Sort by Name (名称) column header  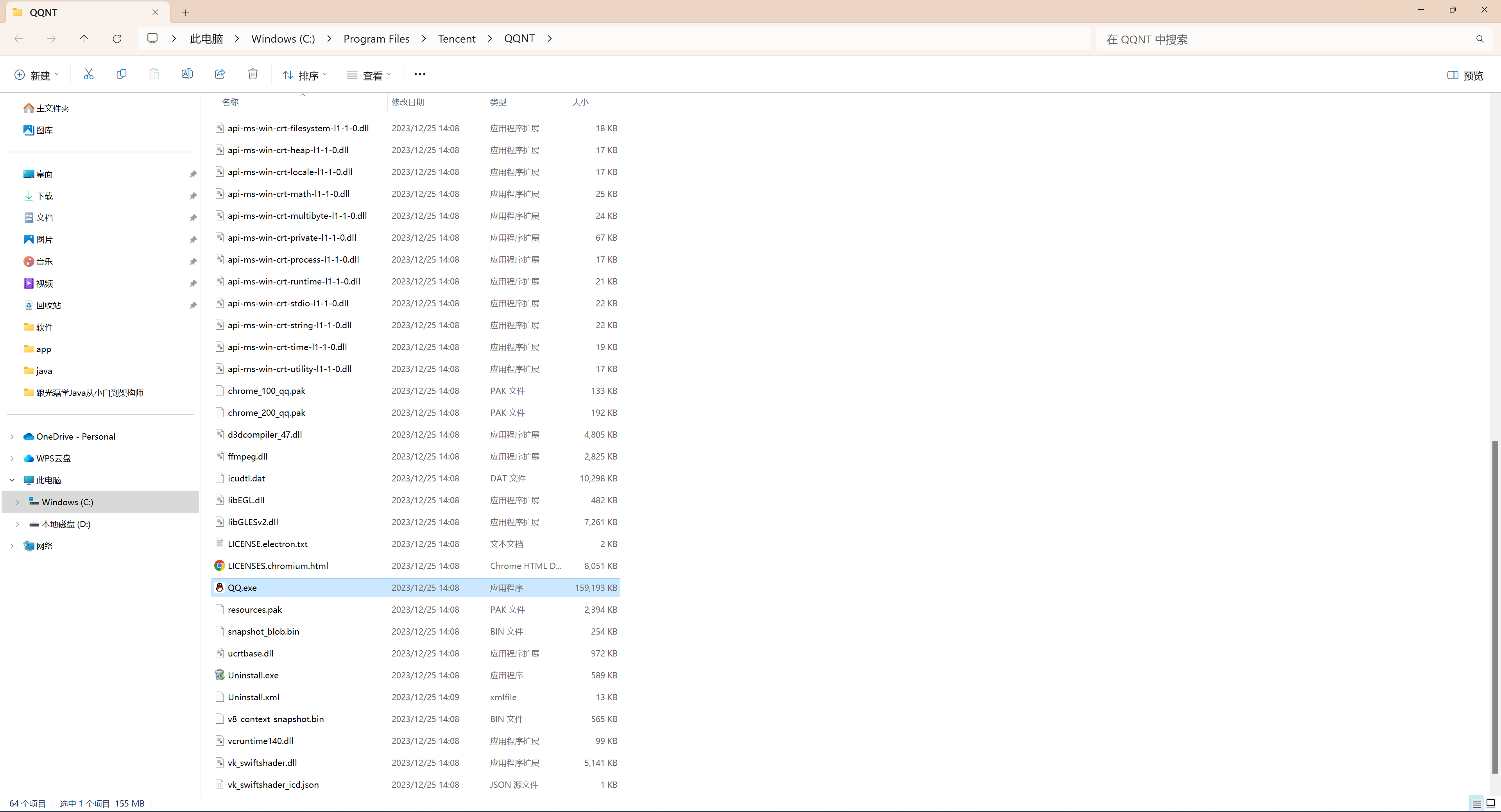pos(230,102)
